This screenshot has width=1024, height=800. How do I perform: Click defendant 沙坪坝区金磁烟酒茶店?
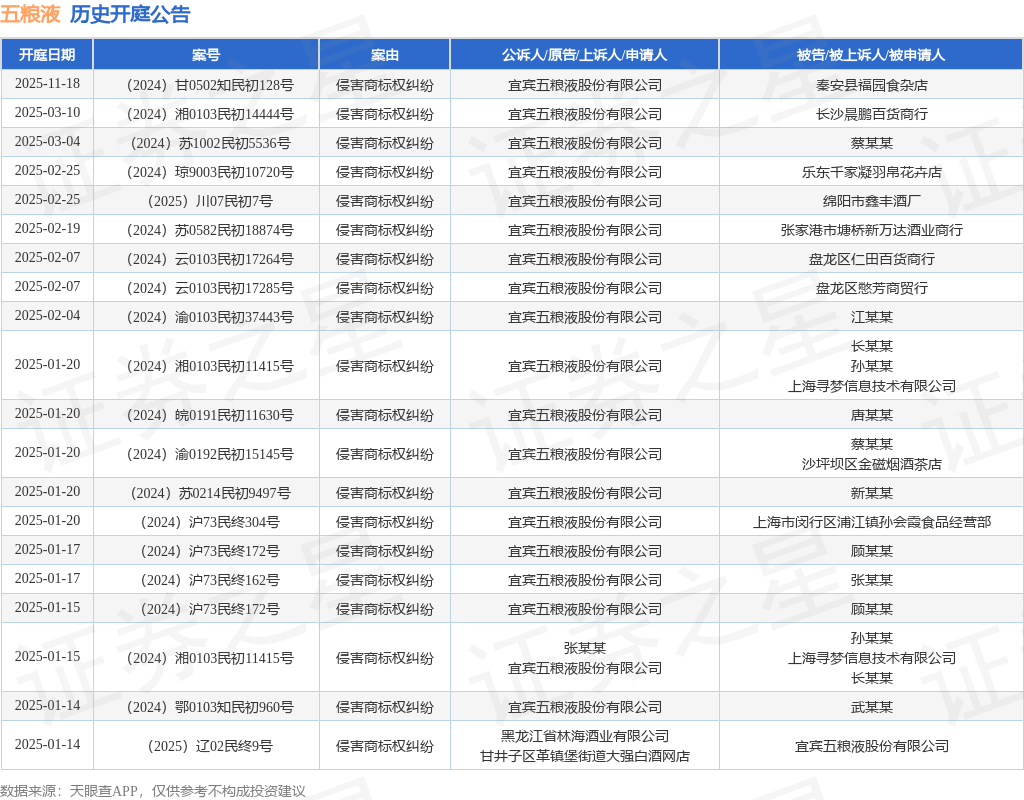pyautogui.click(x=872, y=464)
